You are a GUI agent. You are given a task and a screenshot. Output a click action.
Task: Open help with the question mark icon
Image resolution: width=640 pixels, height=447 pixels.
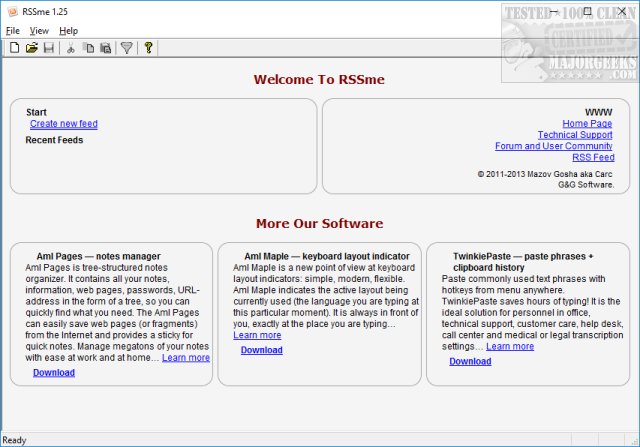coord(149,48)
